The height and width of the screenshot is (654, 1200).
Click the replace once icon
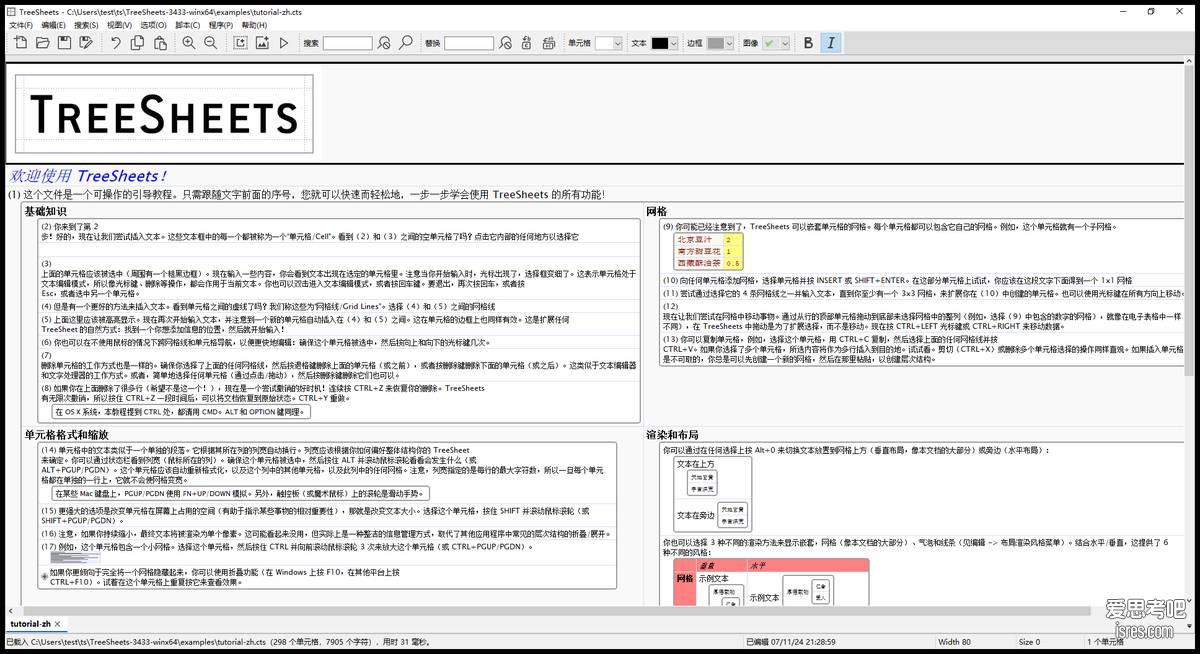tap(527, 43)
